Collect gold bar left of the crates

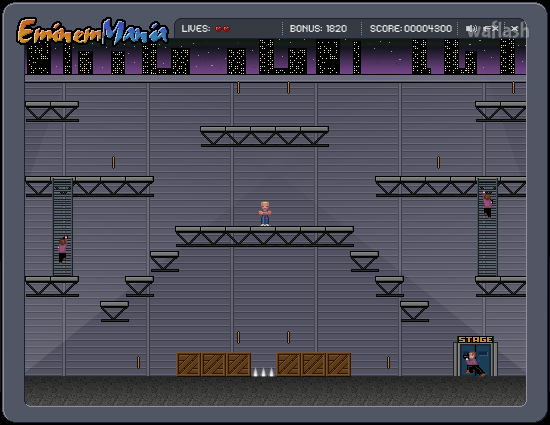pyautogui.click(x=138, y=363)
